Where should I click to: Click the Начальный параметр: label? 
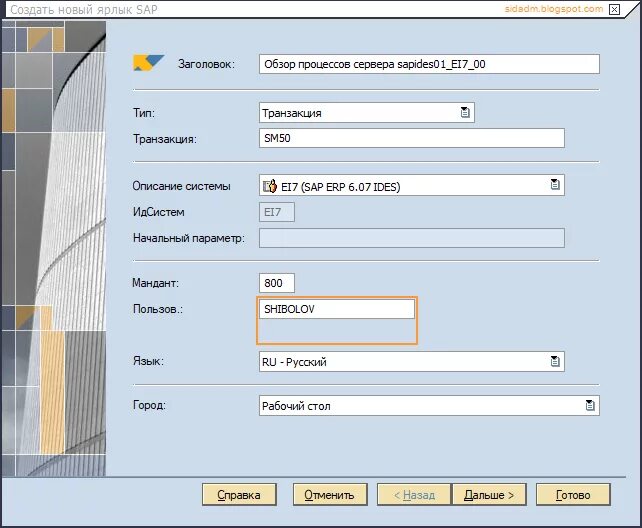(x=189, y=238)
